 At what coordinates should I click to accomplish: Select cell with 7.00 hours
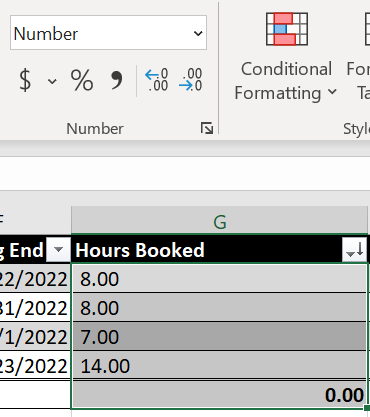coord(219,337)
